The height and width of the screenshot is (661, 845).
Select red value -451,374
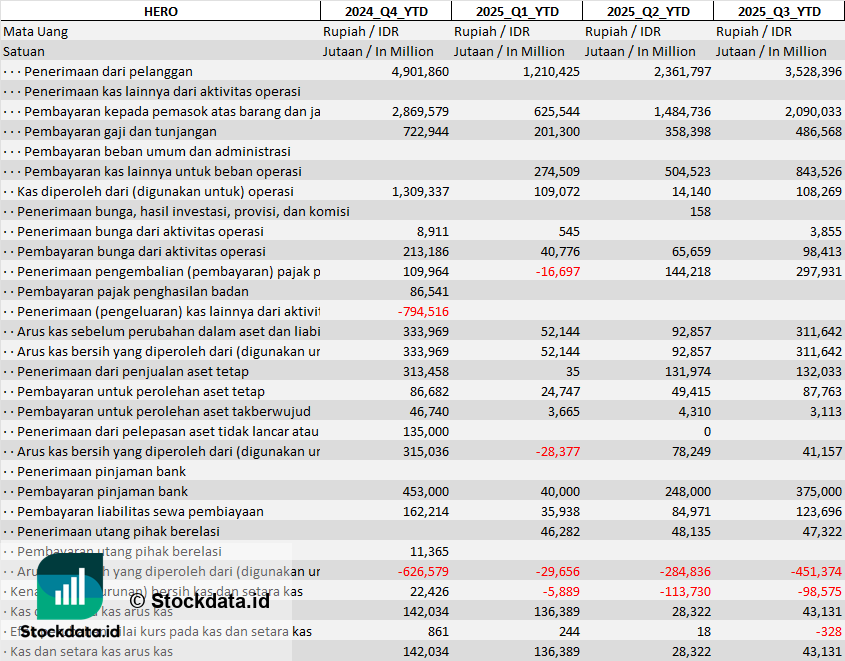(x=816, y=572)
